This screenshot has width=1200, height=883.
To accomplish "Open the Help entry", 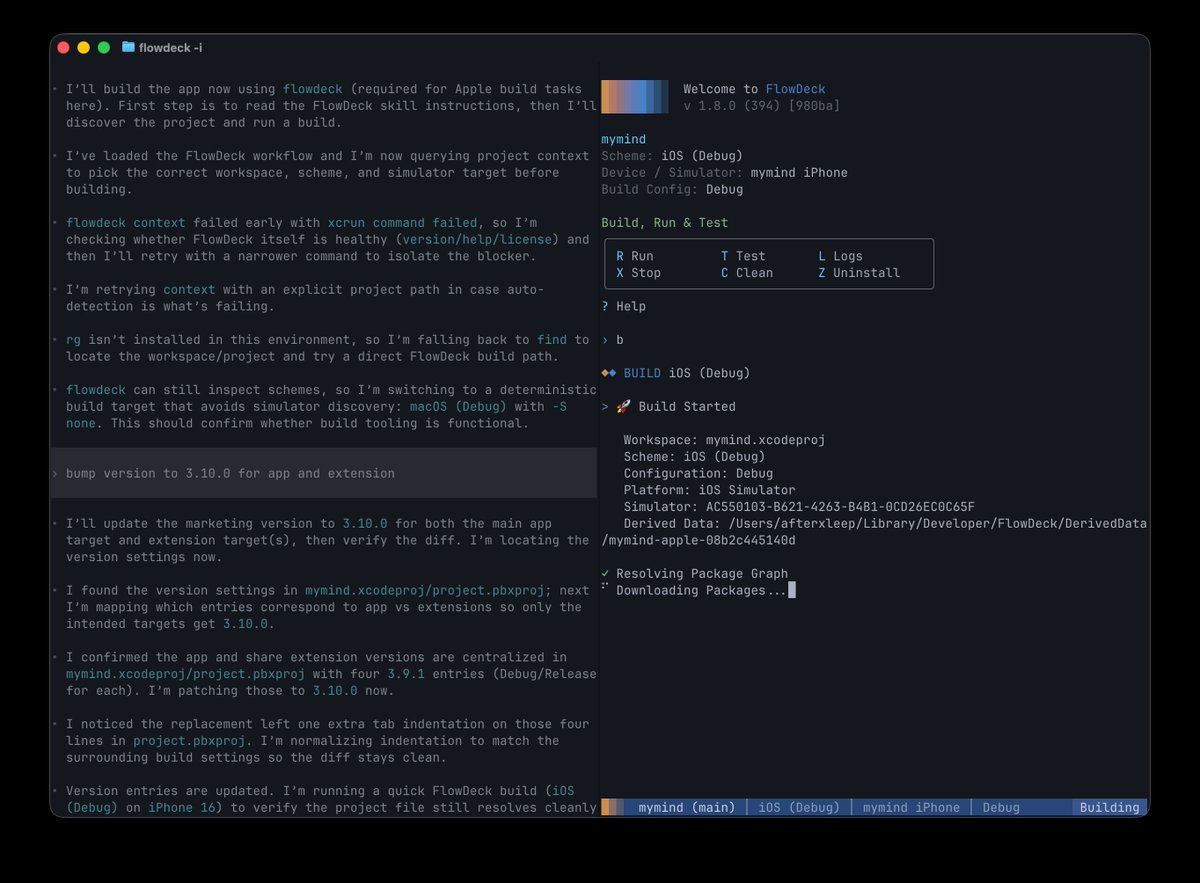I will coord(624,306).
